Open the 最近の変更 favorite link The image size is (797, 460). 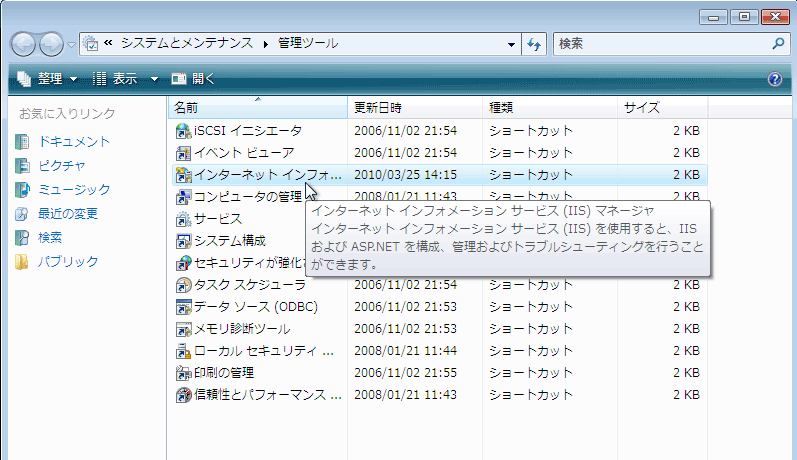pos(67,214)
